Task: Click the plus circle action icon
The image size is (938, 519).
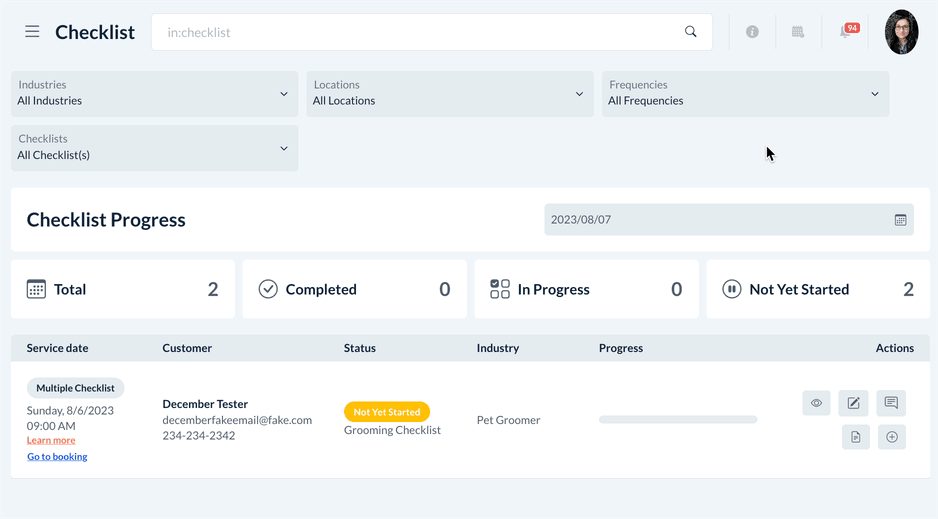Action: (892, 437)
